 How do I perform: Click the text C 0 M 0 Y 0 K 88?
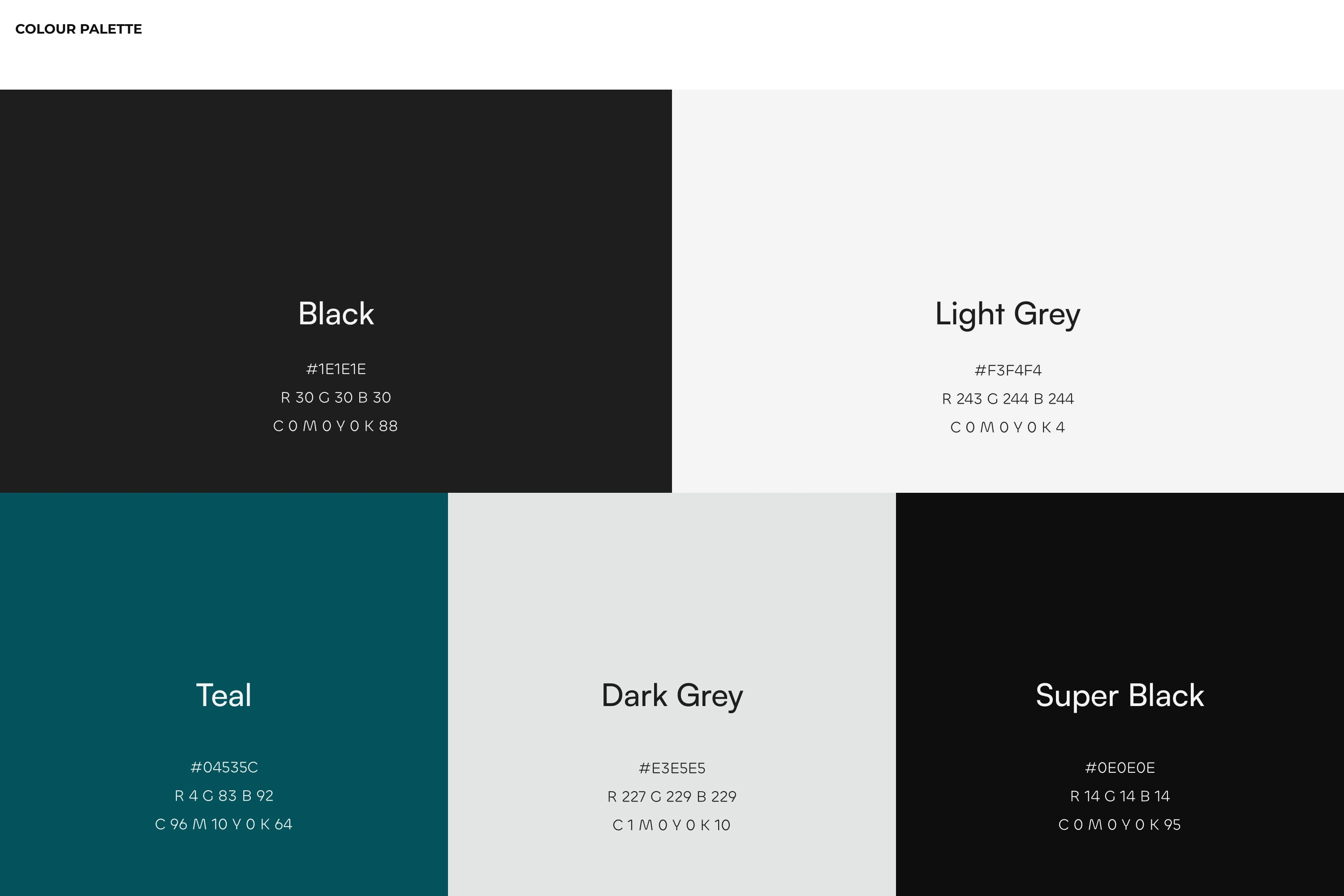point(336,426)
